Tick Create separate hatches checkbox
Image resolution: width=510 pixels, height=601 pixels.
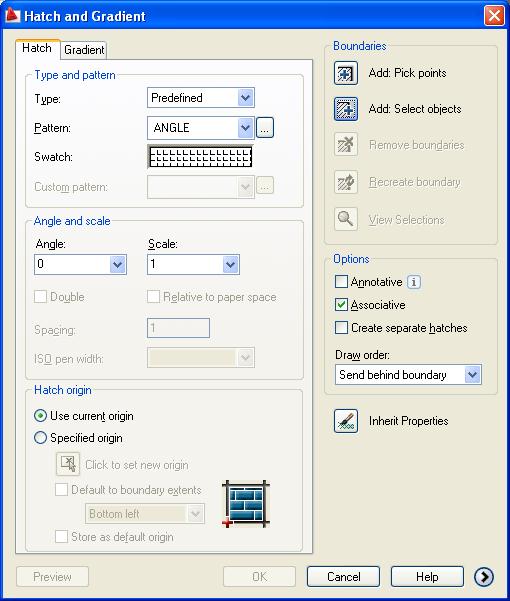[341, 328]
